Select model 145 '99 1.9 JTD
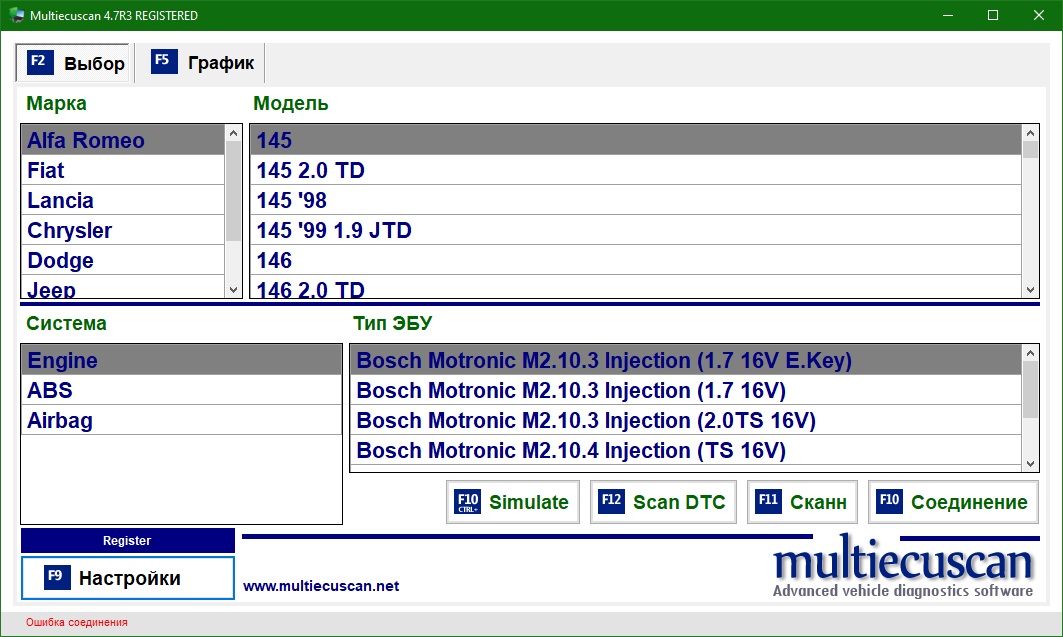1063x637 pixels. coord(636,230)
